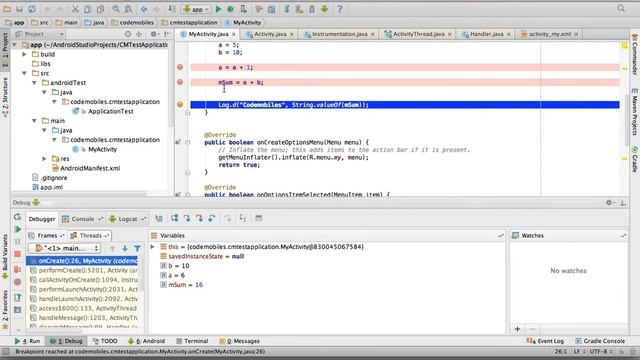640x360 pixels.
Task: Open the Project view dropdown
Action: [x=39, y=34]
